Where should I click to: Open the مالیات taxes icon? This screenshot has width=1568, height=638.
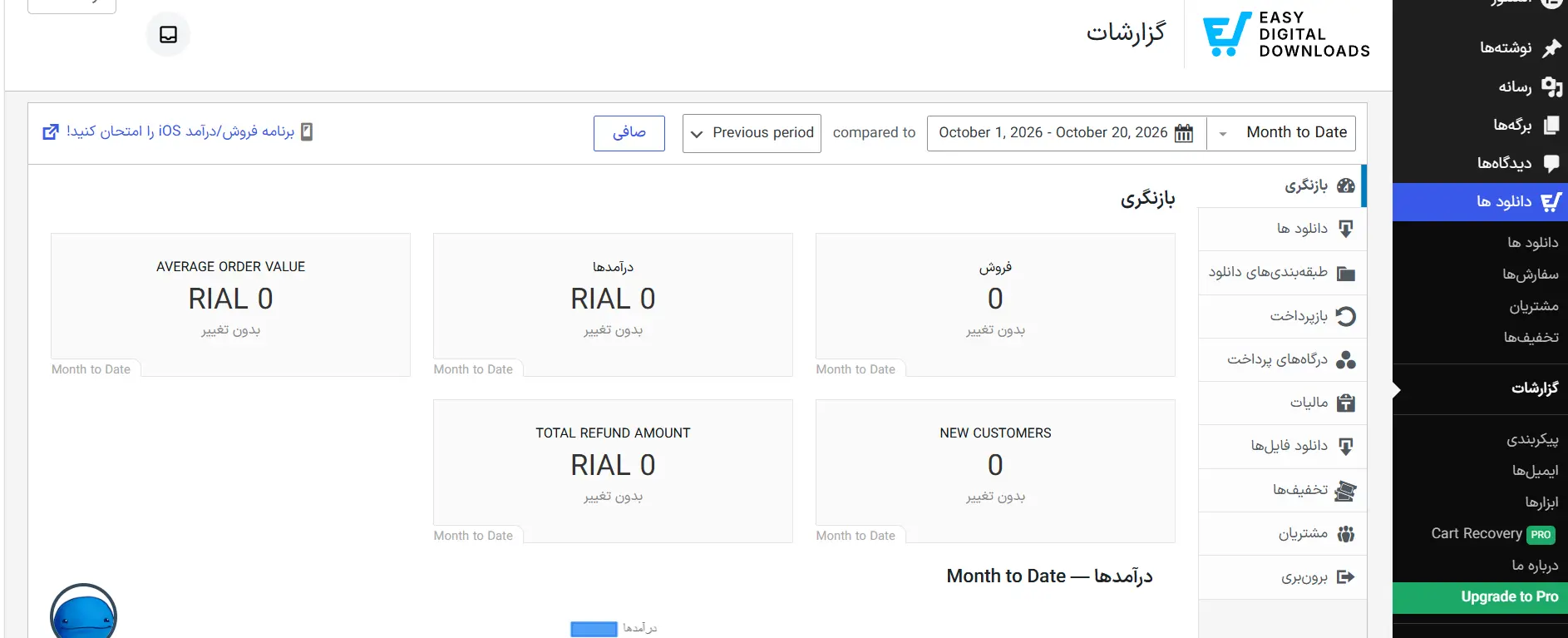tap(1346, 403)
